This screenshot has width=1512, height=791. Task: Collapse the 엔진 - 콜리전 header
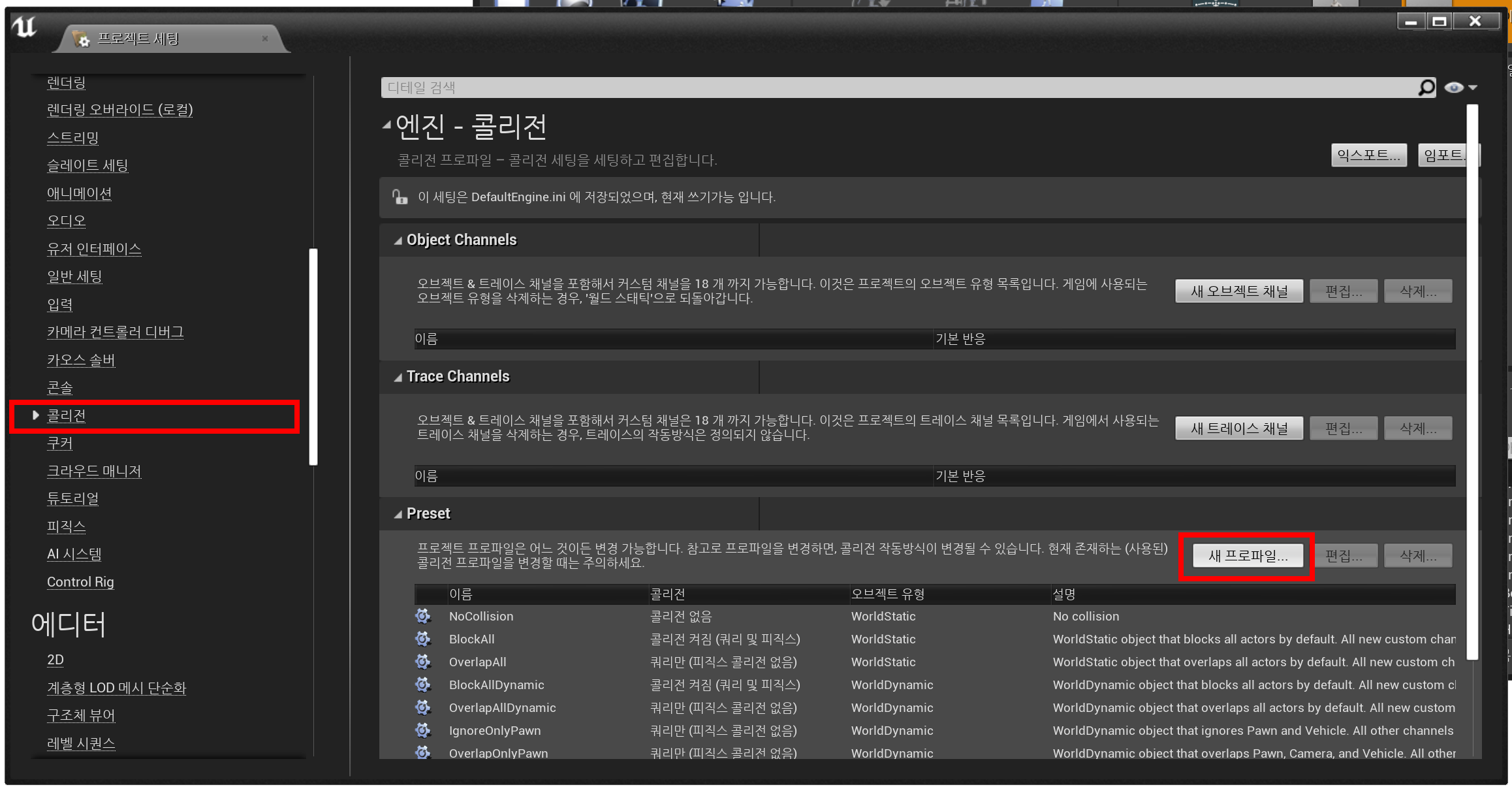click(386, 125)
